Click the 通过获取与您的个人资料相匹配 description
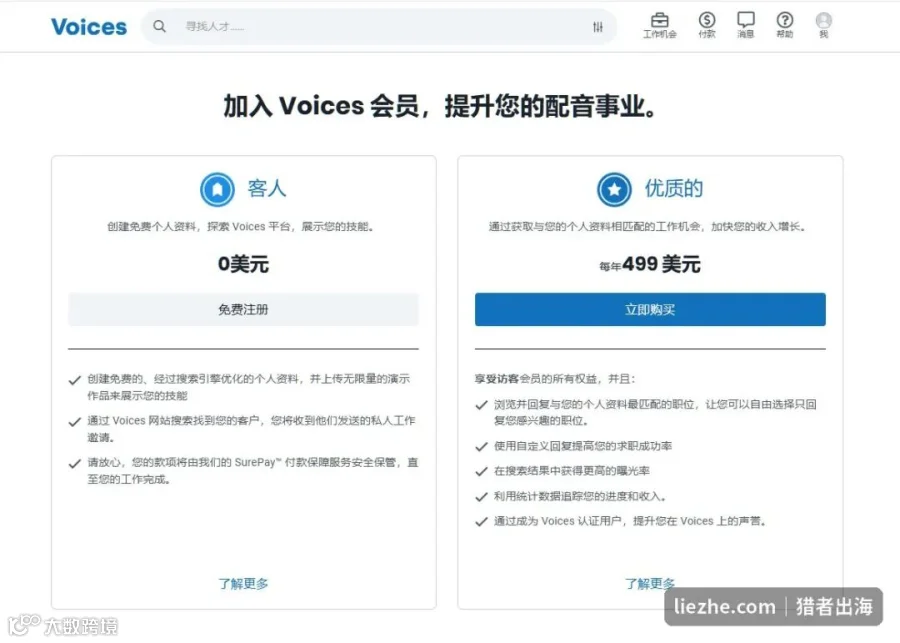900x643 pixels. (647, 226)
